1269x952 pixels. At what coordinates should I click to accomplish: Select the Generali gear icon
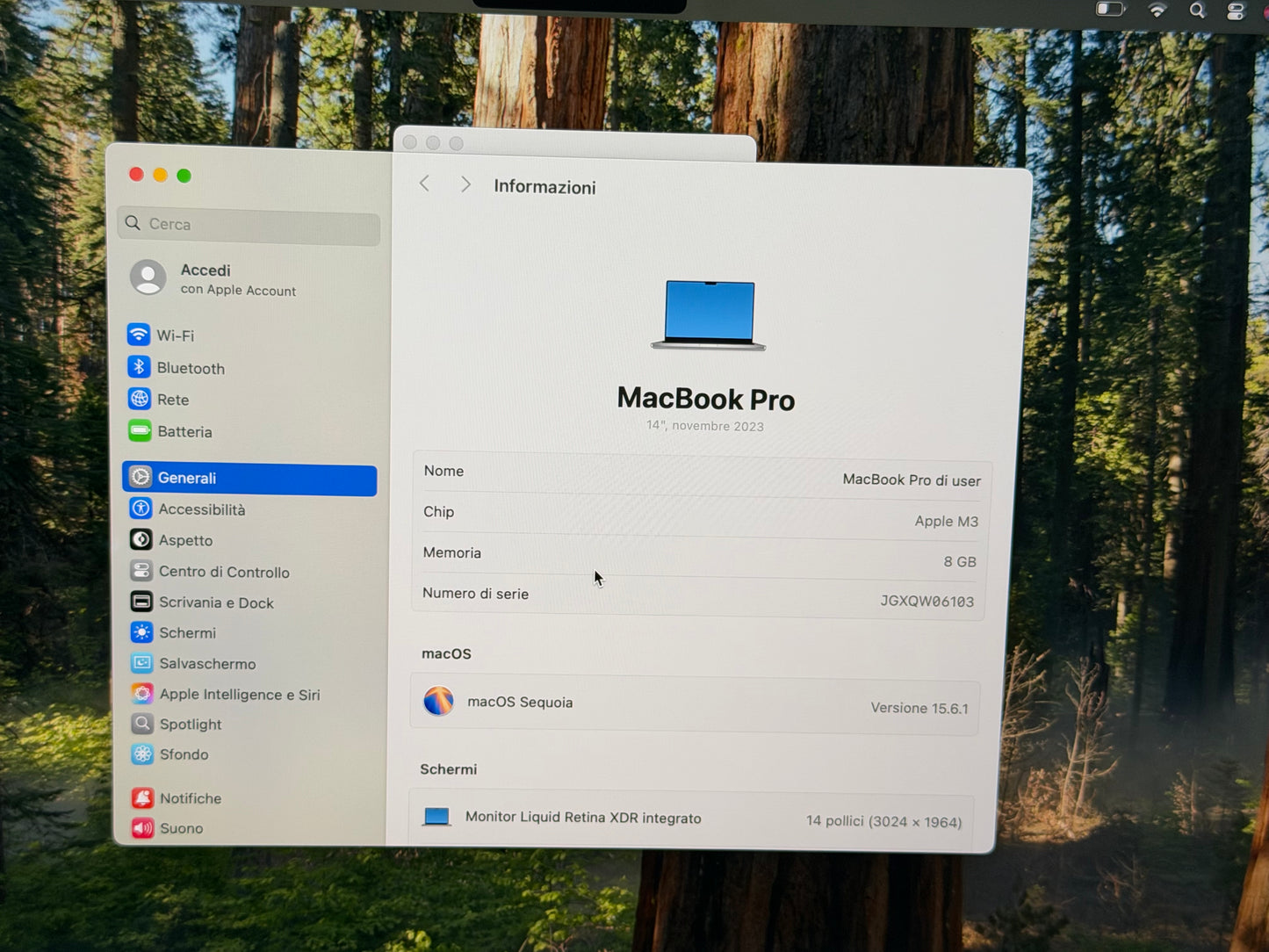pos(141,477)
